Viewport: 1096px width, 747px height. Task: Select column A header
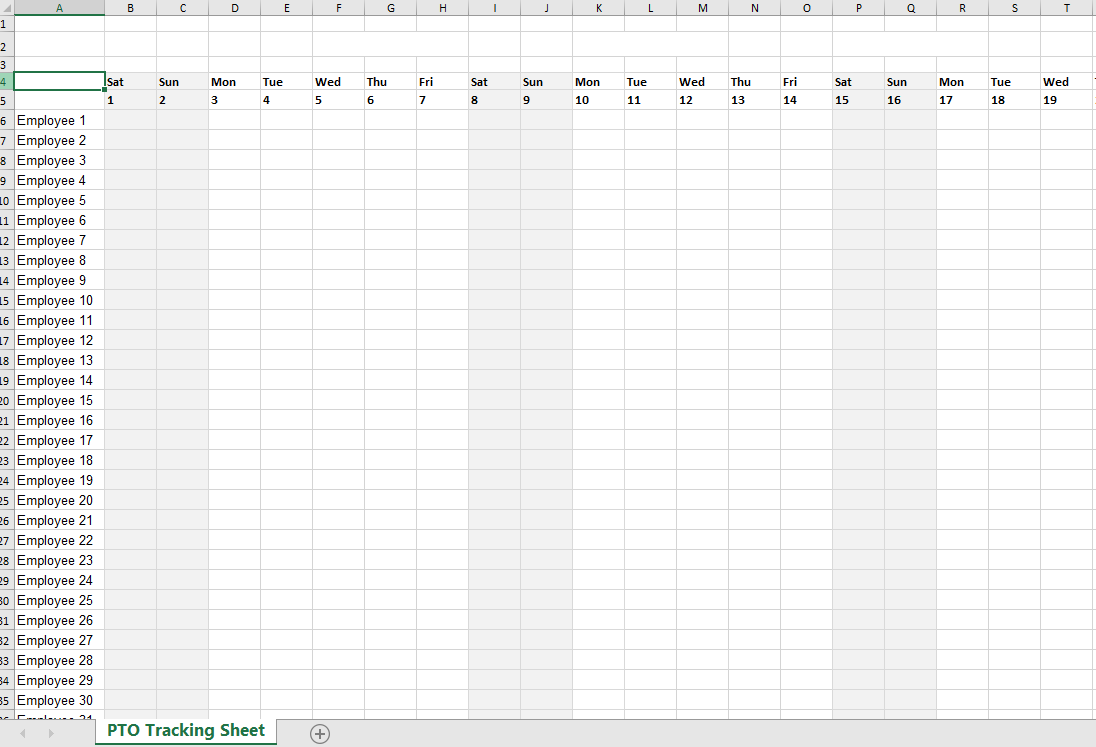pos(59,8)
